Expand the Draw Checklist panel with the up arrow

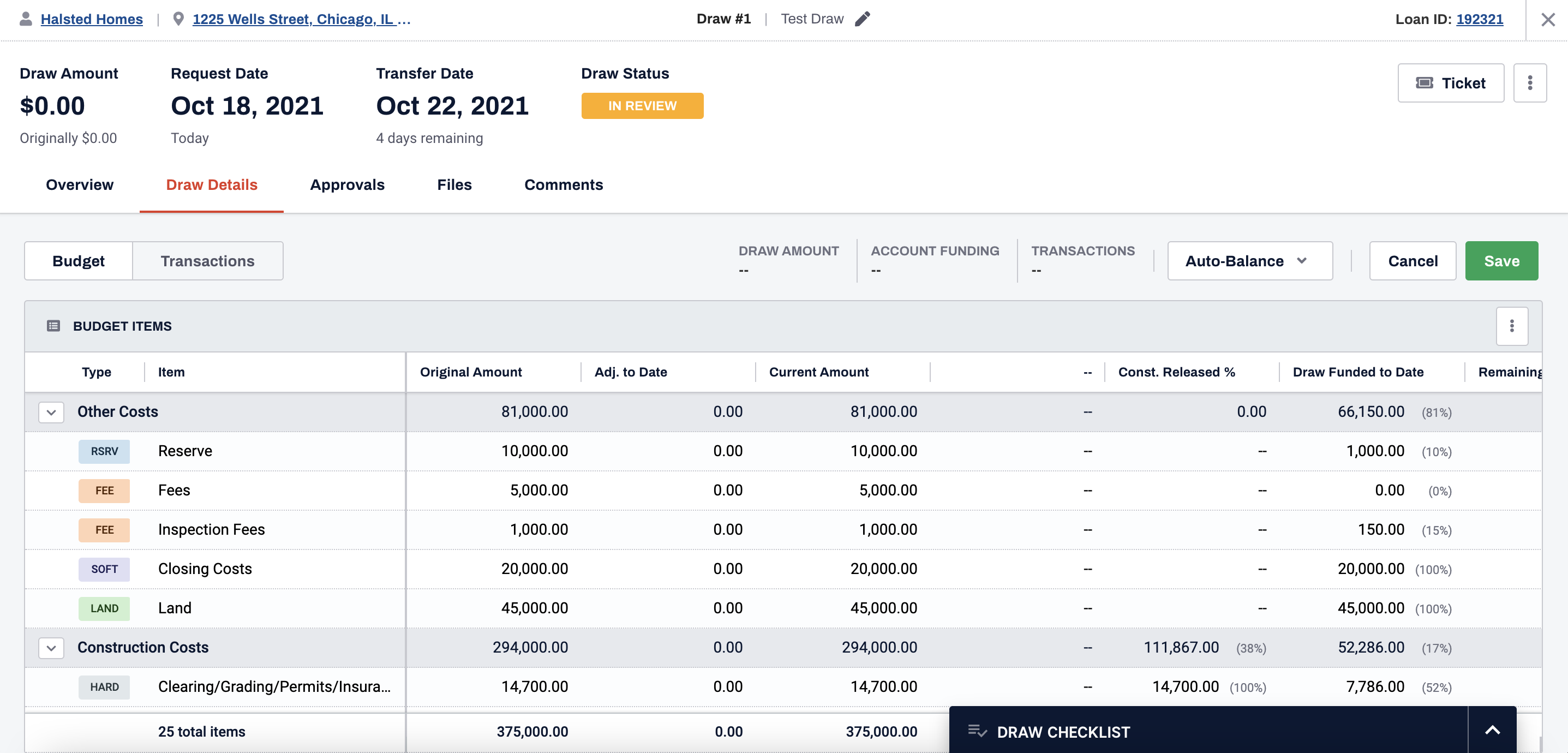pos(1492,730)
